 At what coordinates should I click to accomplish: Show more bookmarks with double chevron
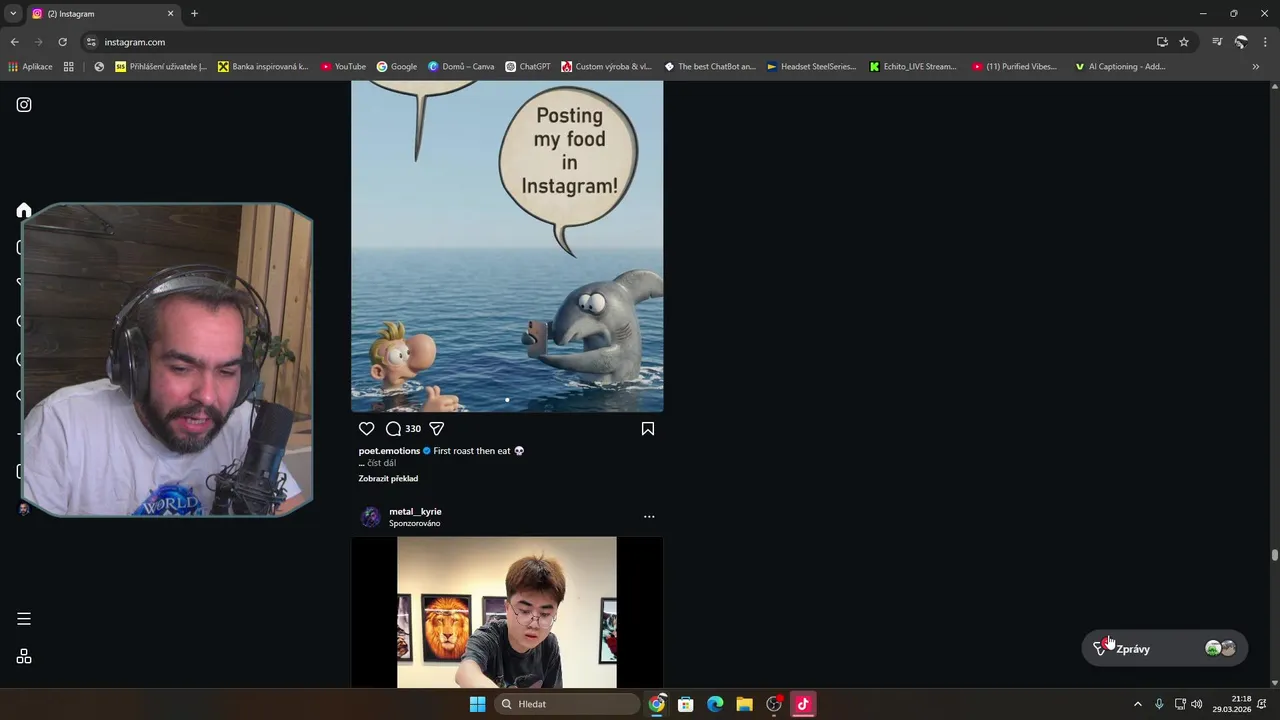(x=1256, y=67)
